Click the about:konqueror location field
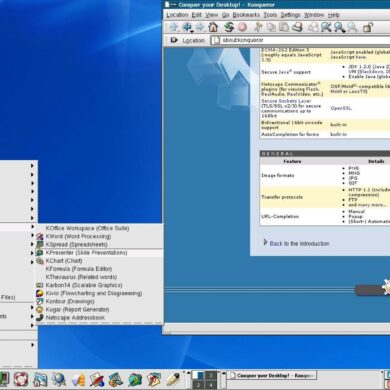Screen dimensions: 390x390 coord(300,40)
